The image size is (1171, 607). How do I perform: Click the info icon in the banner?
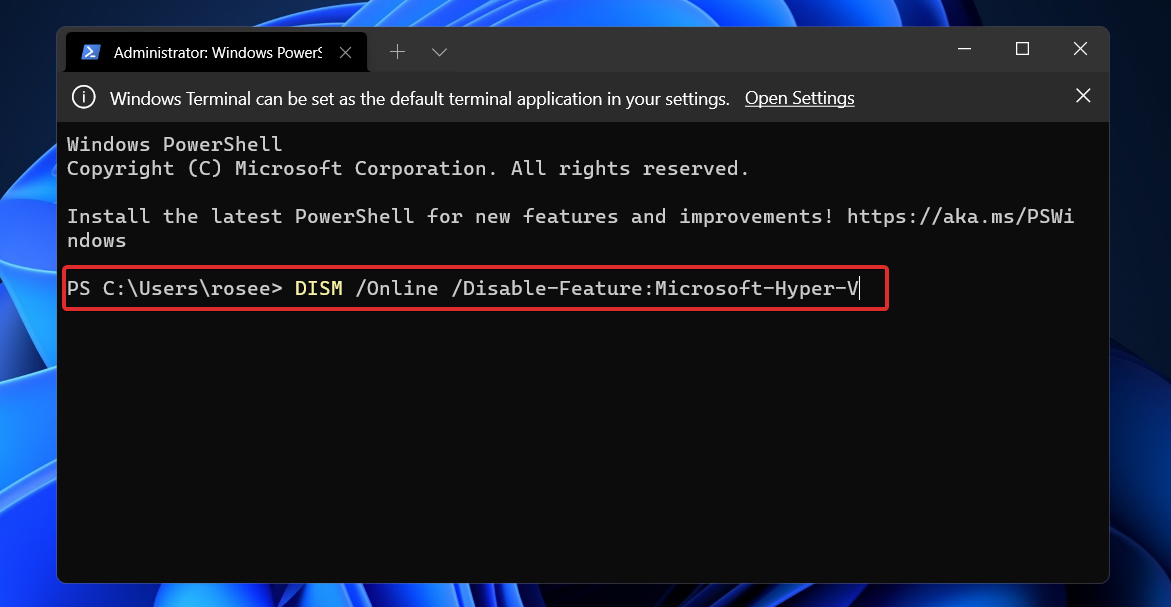point(83,97)
